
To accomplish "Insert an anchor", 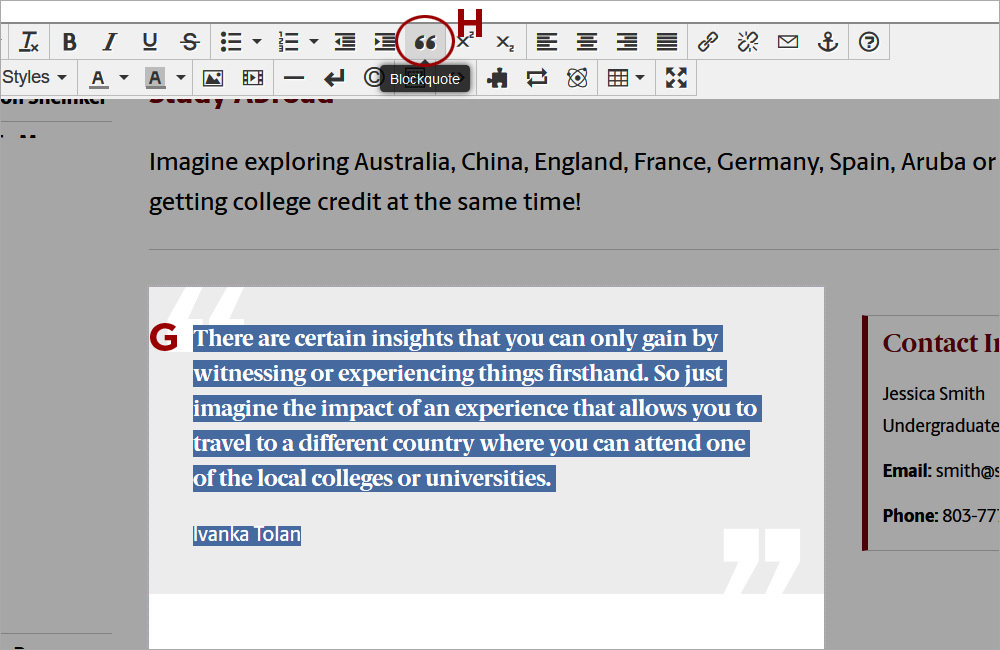I will (x=827, y=41).
